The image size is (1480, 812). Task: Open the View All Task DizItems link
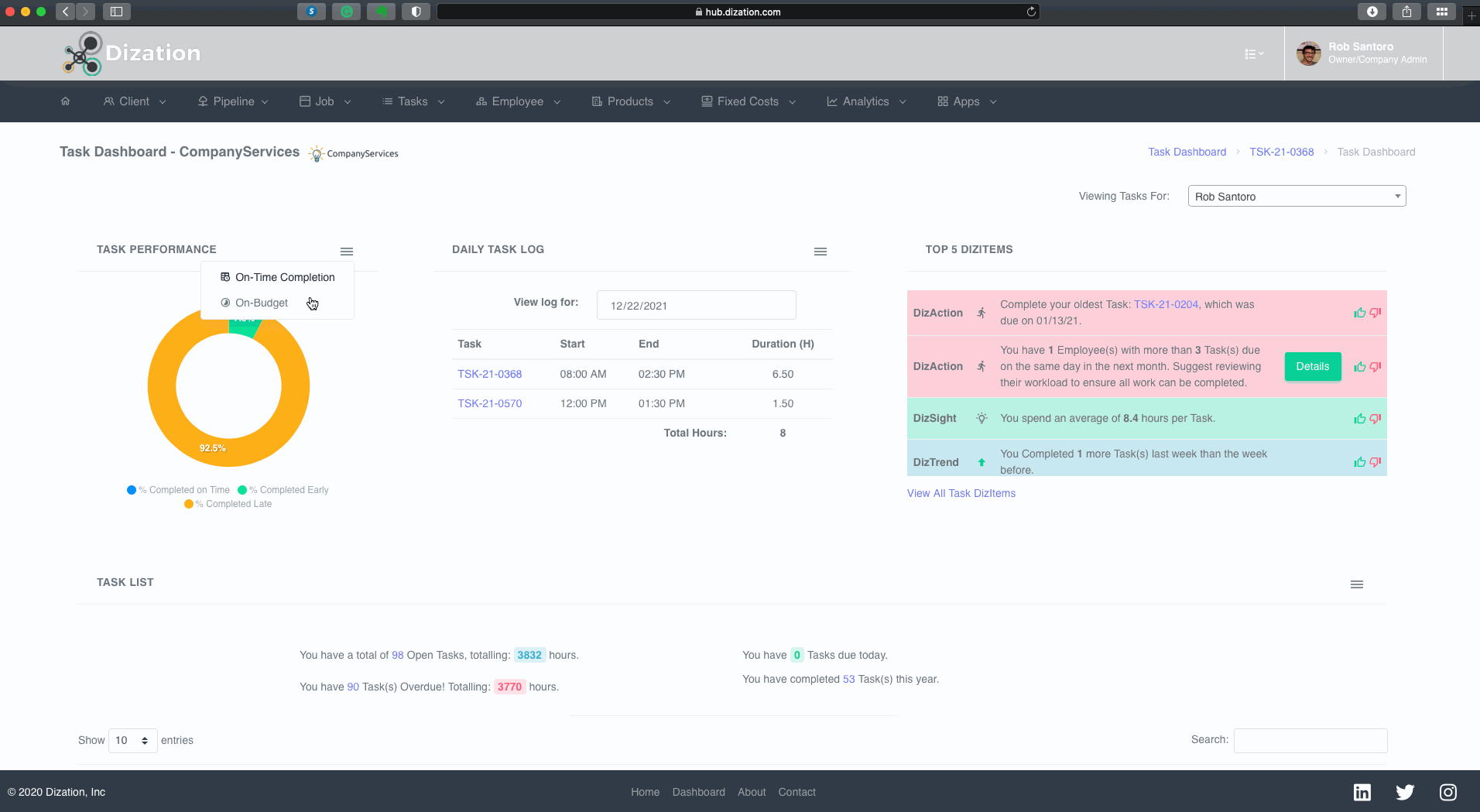[x=961, y=493]
